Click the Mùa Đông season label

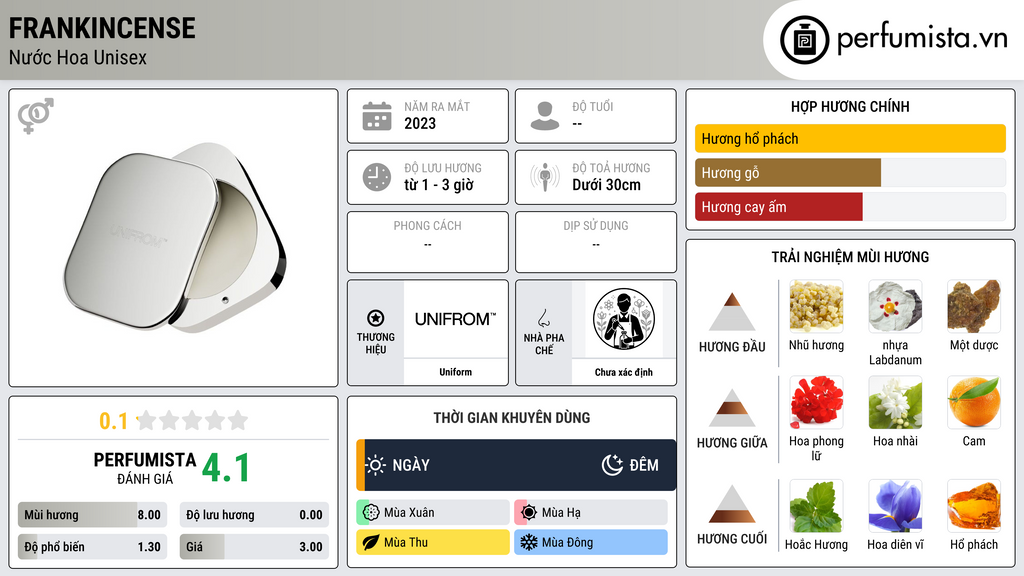point(568,542)
